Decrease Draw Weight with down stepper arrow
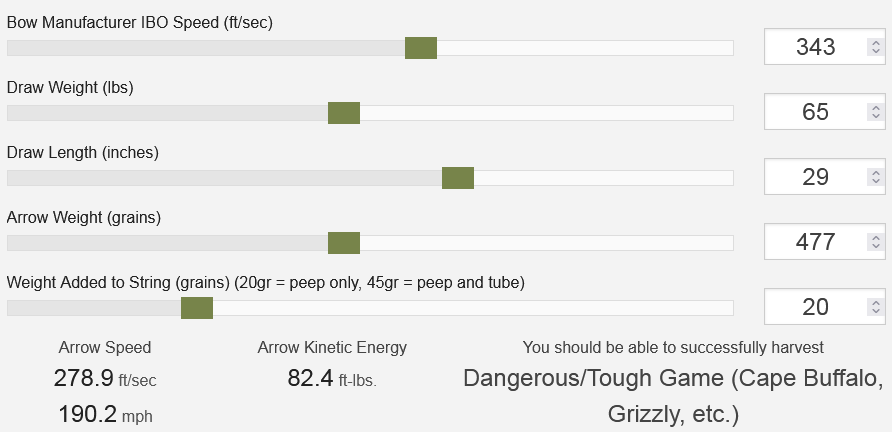This screenshot has height=432, width=892. [x=876, y=116]
